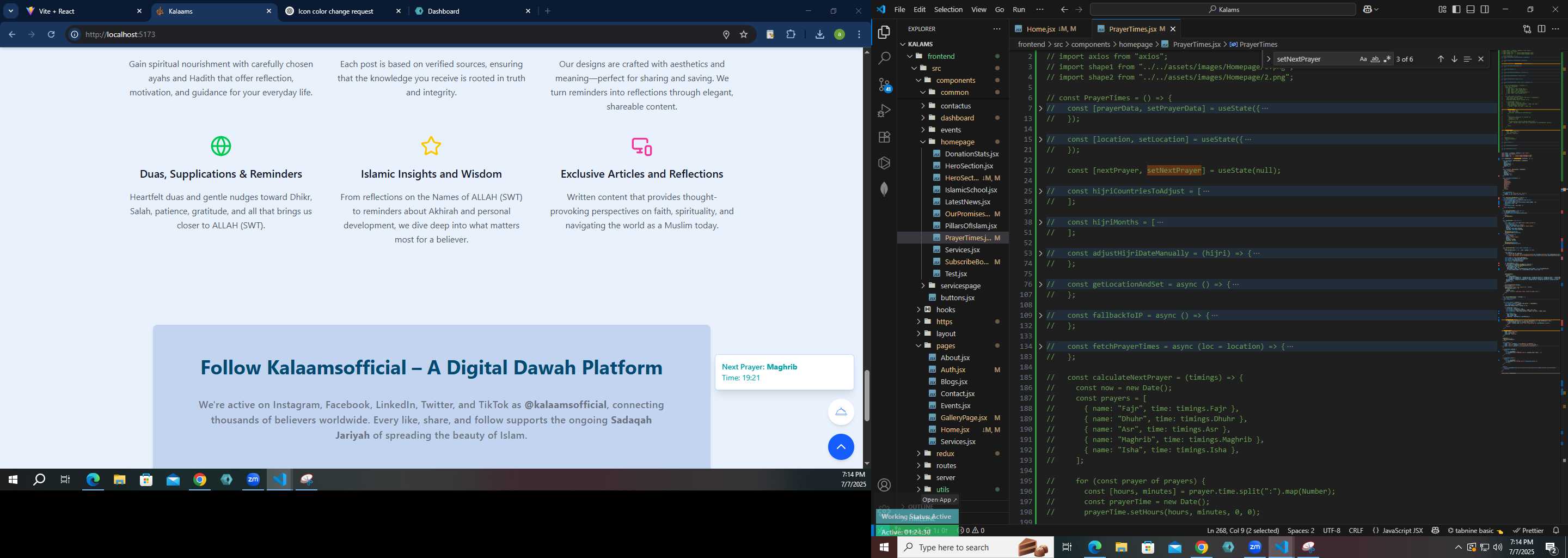Click Customize Layout icon in VS Code title bar
Image resolution: width=1568 pixels, height=558 pixels.
pos(1442,9)
